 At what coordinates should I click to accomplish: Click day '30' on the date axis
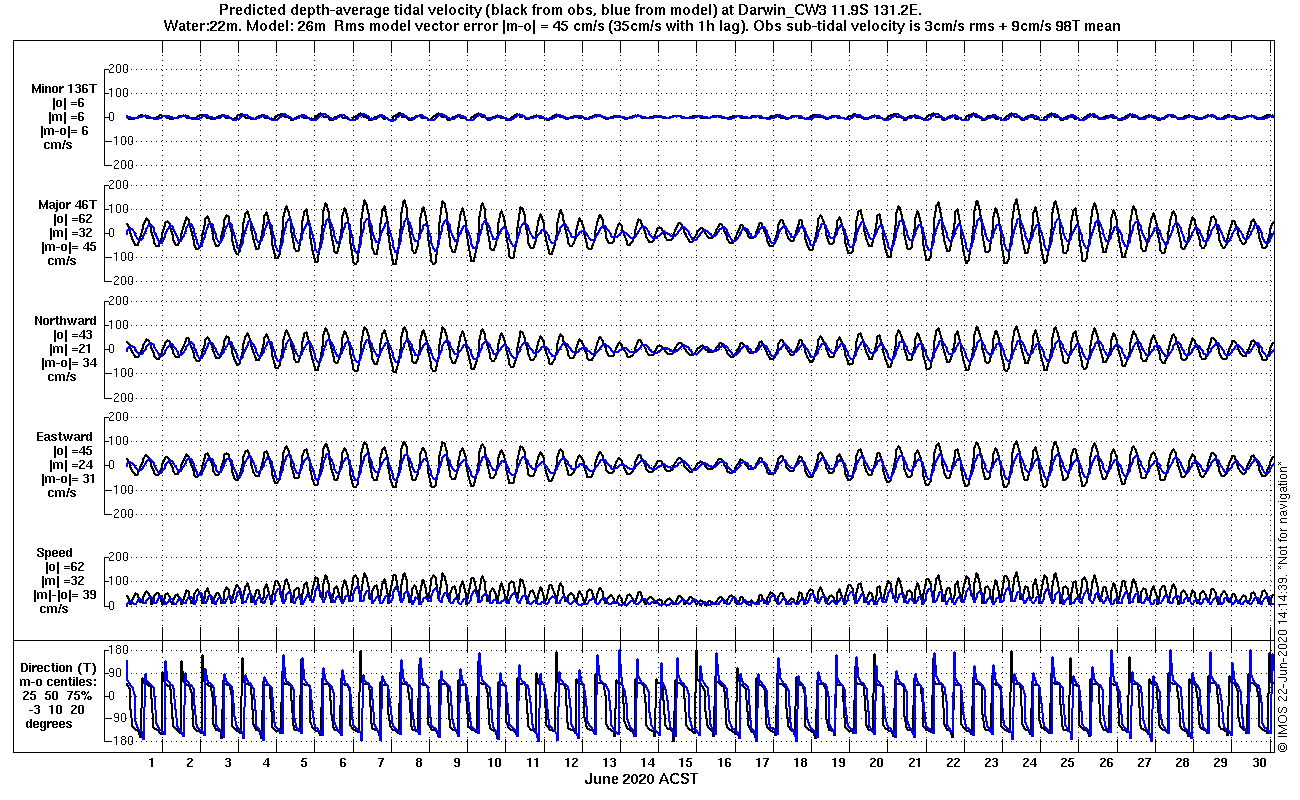1258,763
